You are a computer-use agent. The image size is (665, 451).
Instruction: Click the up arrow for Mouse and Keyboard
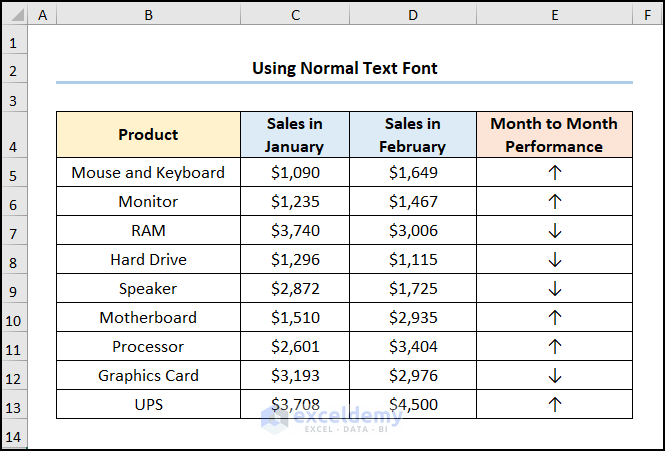555,172
